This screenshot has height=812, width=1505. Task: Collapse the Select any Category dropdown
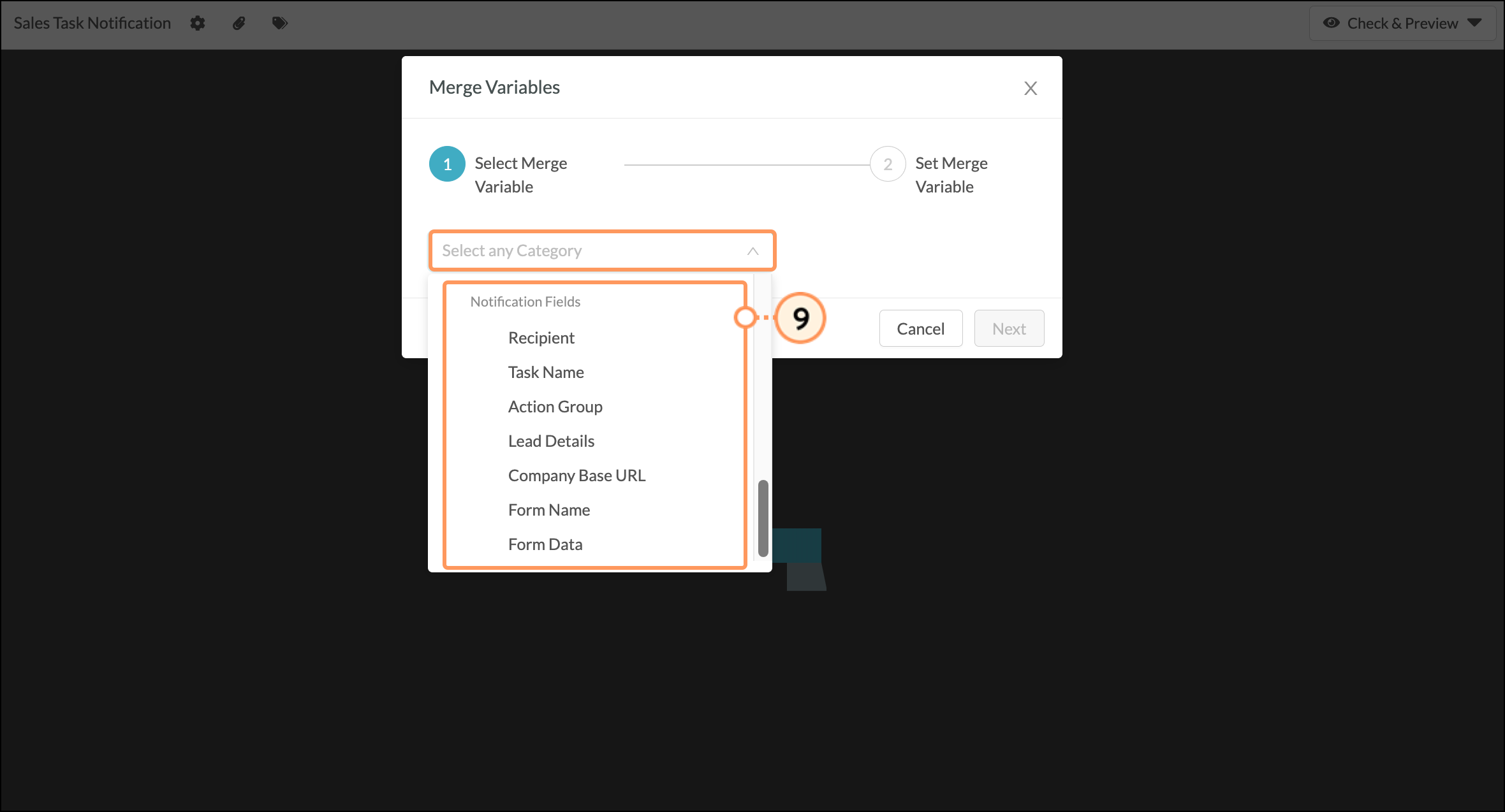752,251
